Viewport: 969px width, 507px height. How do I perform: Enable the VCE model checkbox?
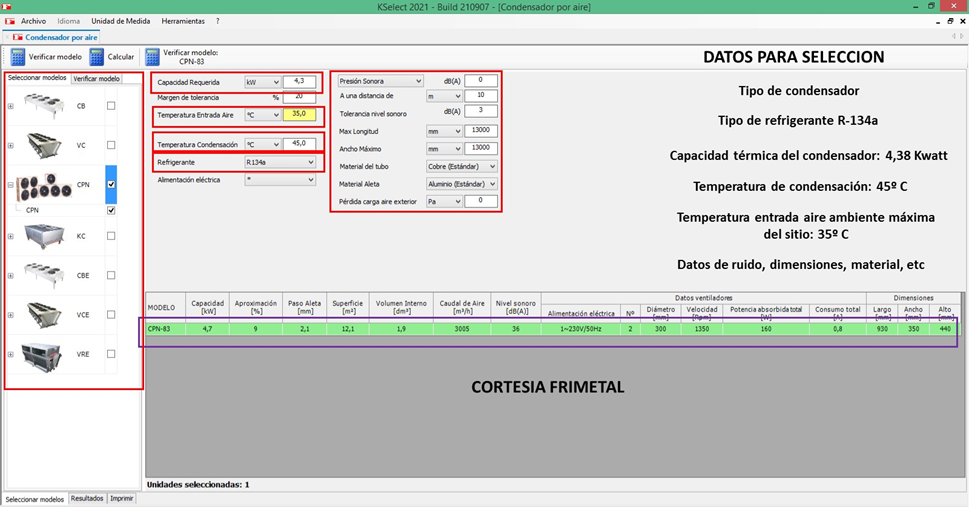(x=111, y=315)
